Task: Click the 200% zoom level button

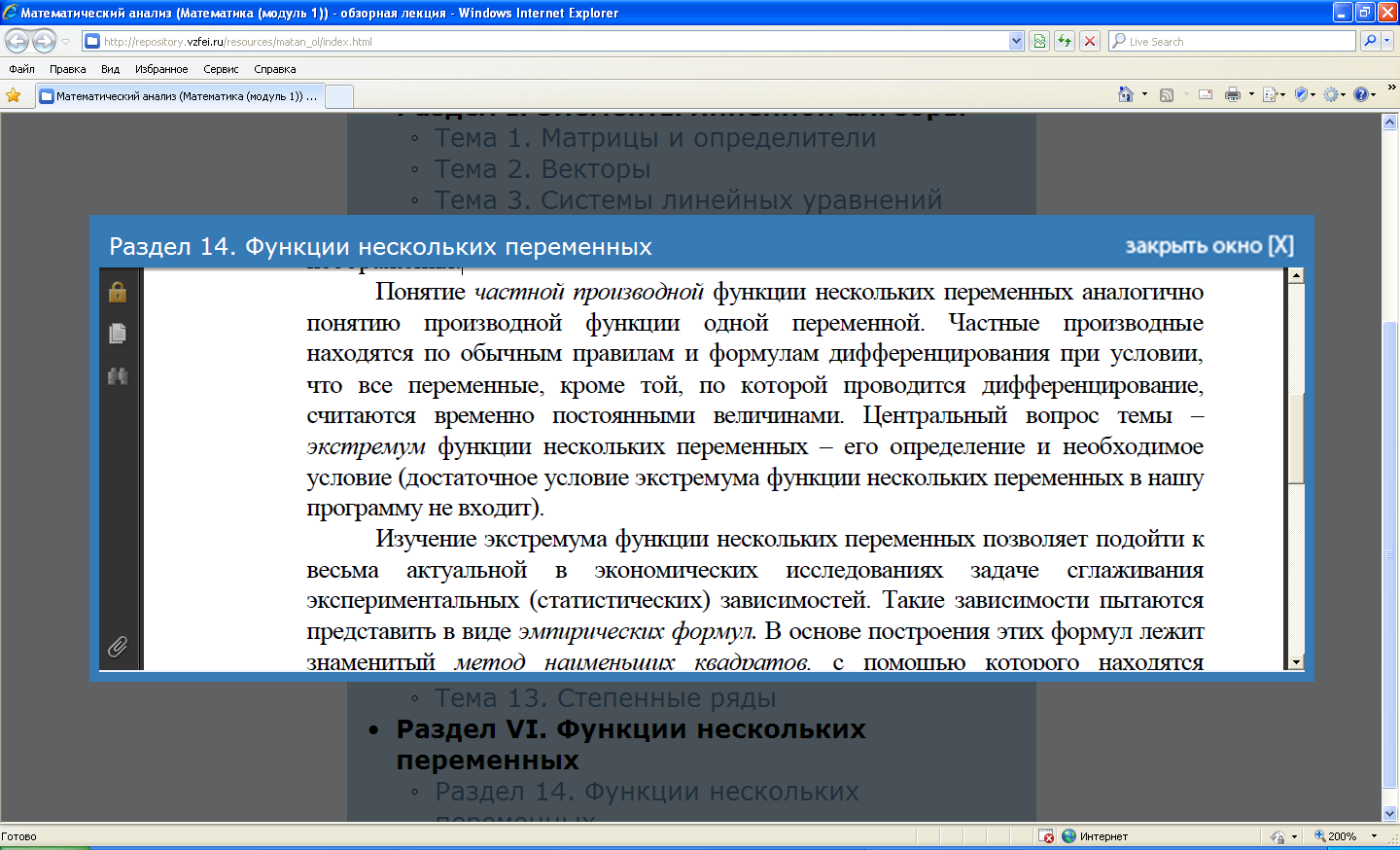Action: 1335,836
